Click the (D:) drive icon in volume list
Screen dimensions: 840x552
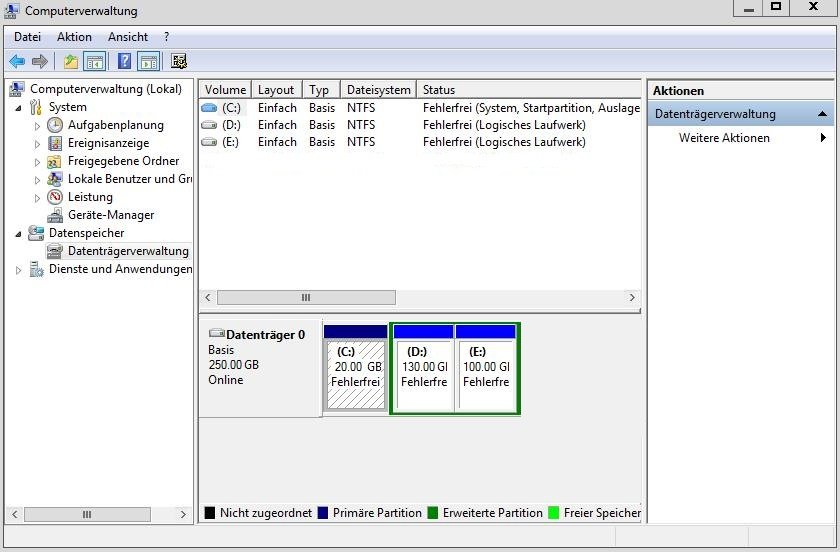[x=209, y=125]
